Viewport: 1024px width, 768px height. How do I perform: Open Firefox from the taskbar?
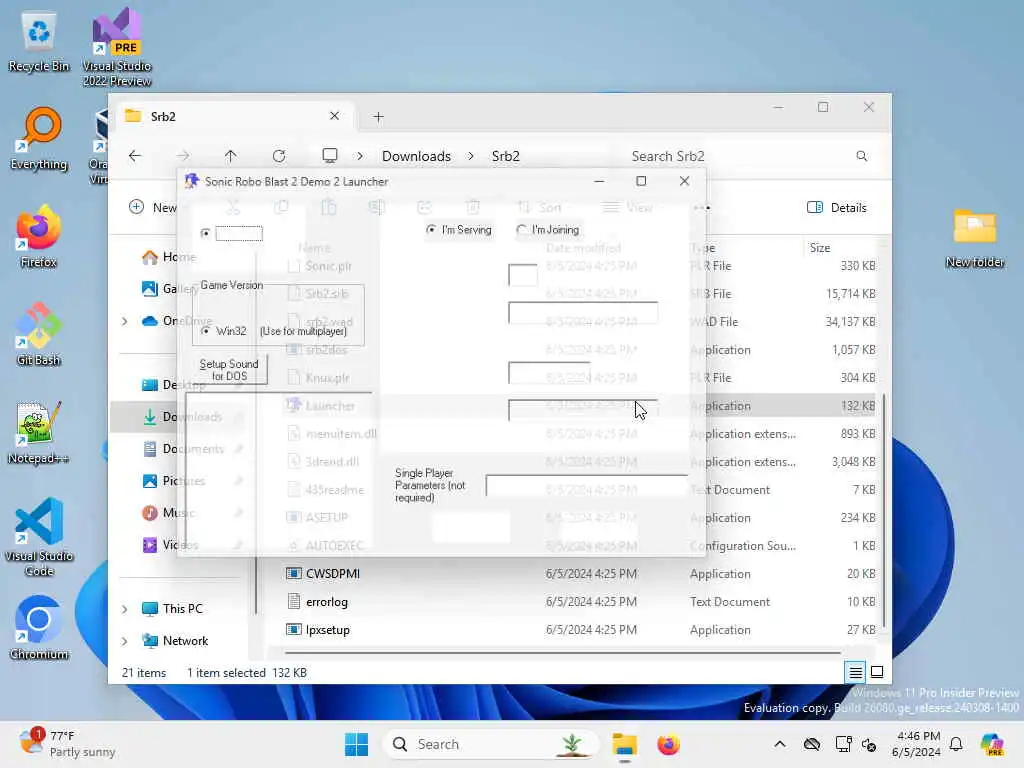[x=668, y=744]
